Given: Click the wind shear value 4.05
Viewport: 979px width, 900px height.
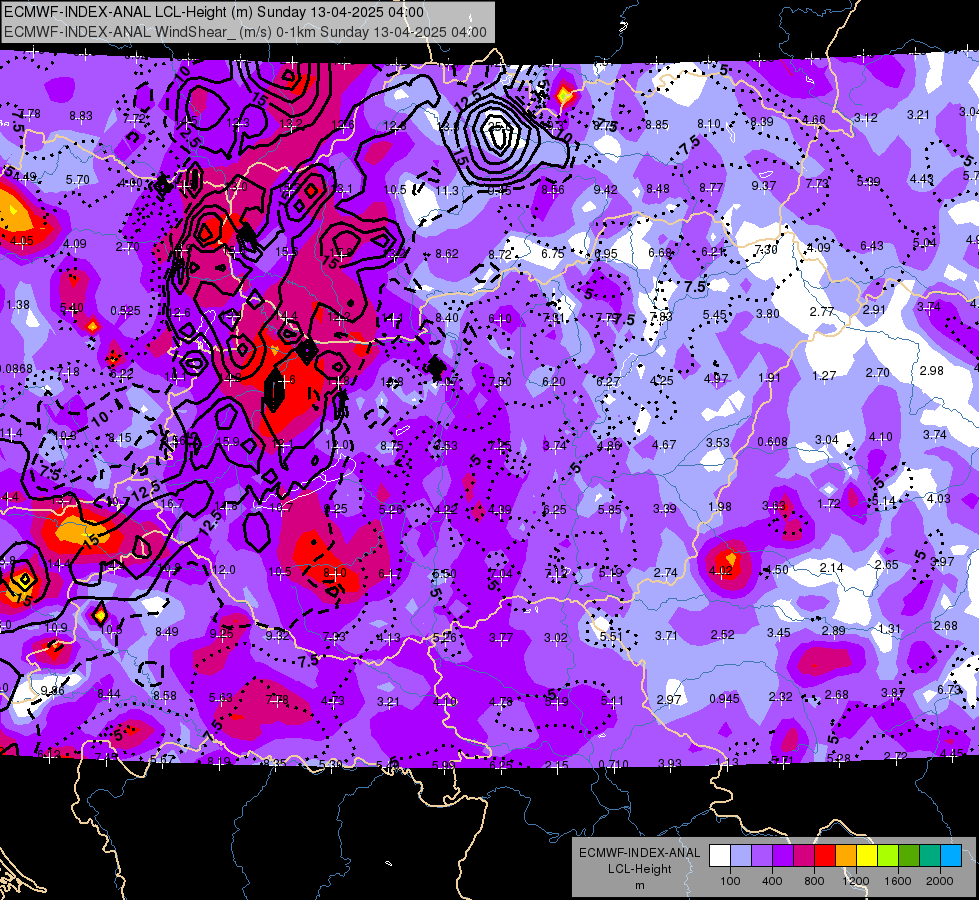Looking at the screenshot, I should [x=22, y=240].
